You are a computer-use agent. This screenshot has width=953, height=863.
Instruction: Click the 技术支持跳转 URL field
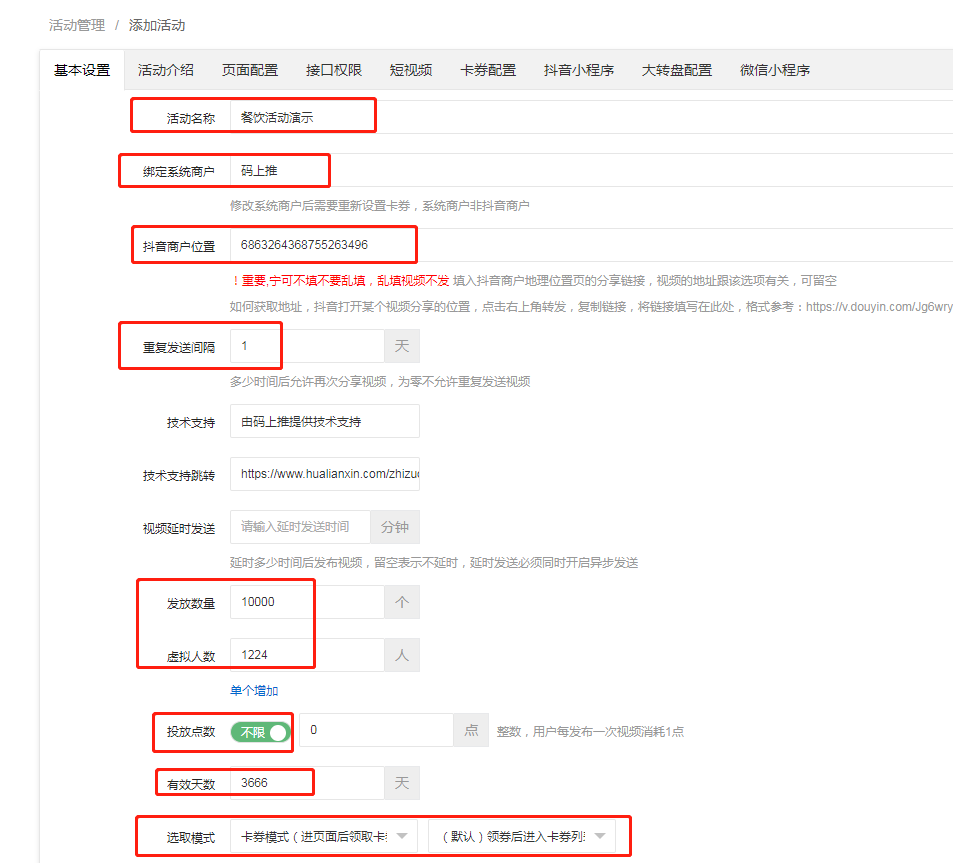click(x=325, y=474)
